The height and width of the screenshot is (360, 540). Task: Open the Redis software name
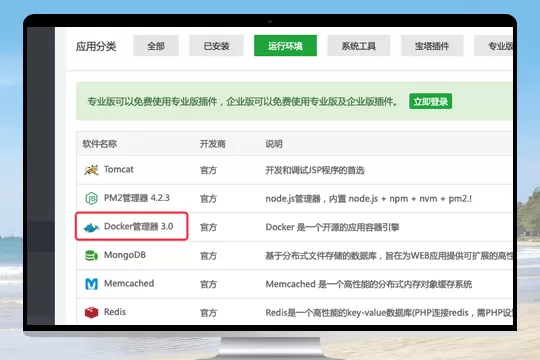(x=115, y=312)
